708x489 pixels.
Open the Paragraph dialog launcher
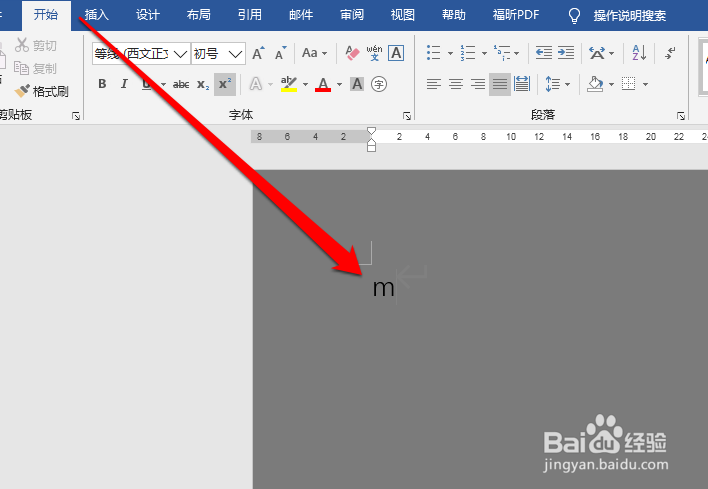click(x=680, y=116)
